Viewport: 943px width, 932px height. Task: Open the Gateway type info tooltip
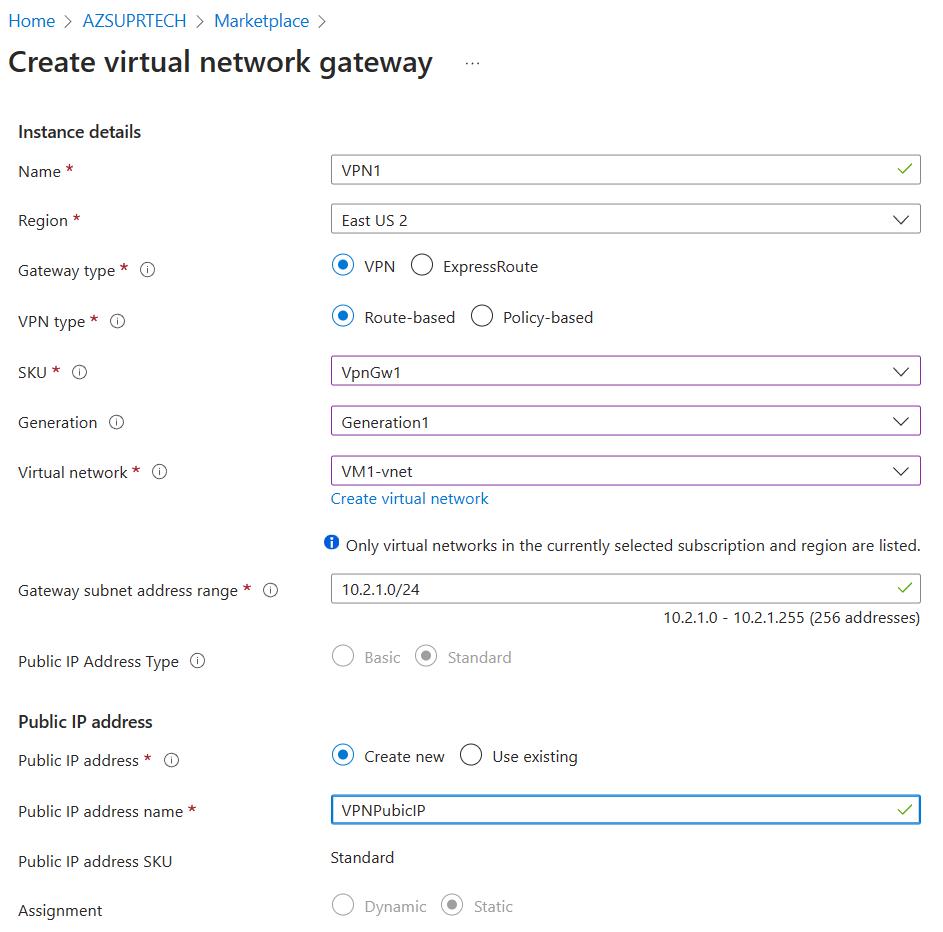(x=146, y=270)
